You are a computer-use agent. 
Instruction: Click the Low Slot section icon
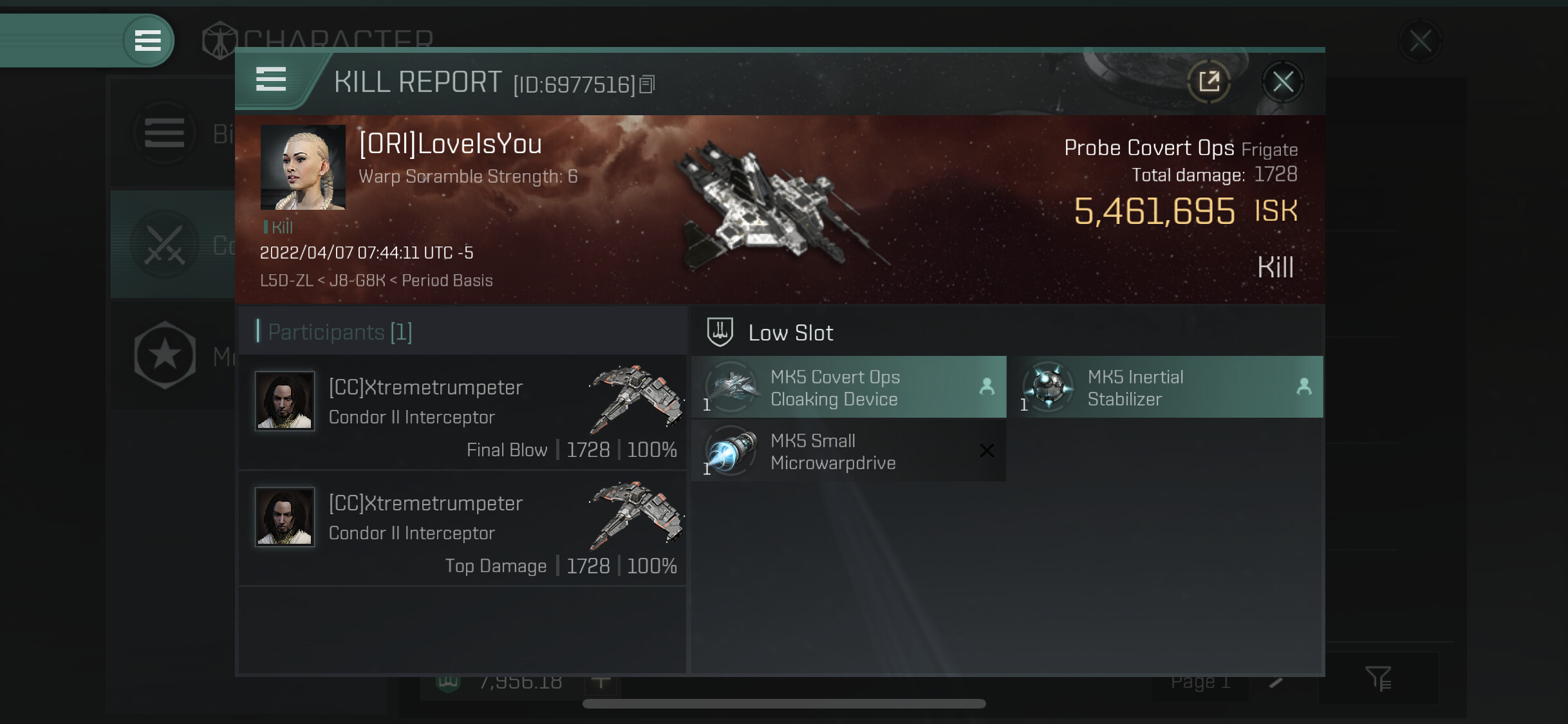point(720,332)
